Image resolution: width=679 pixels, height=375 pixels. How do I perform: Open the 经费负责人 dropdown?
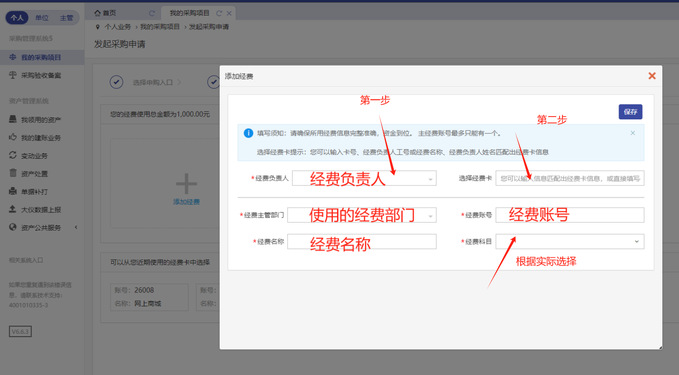click(364, 178)
